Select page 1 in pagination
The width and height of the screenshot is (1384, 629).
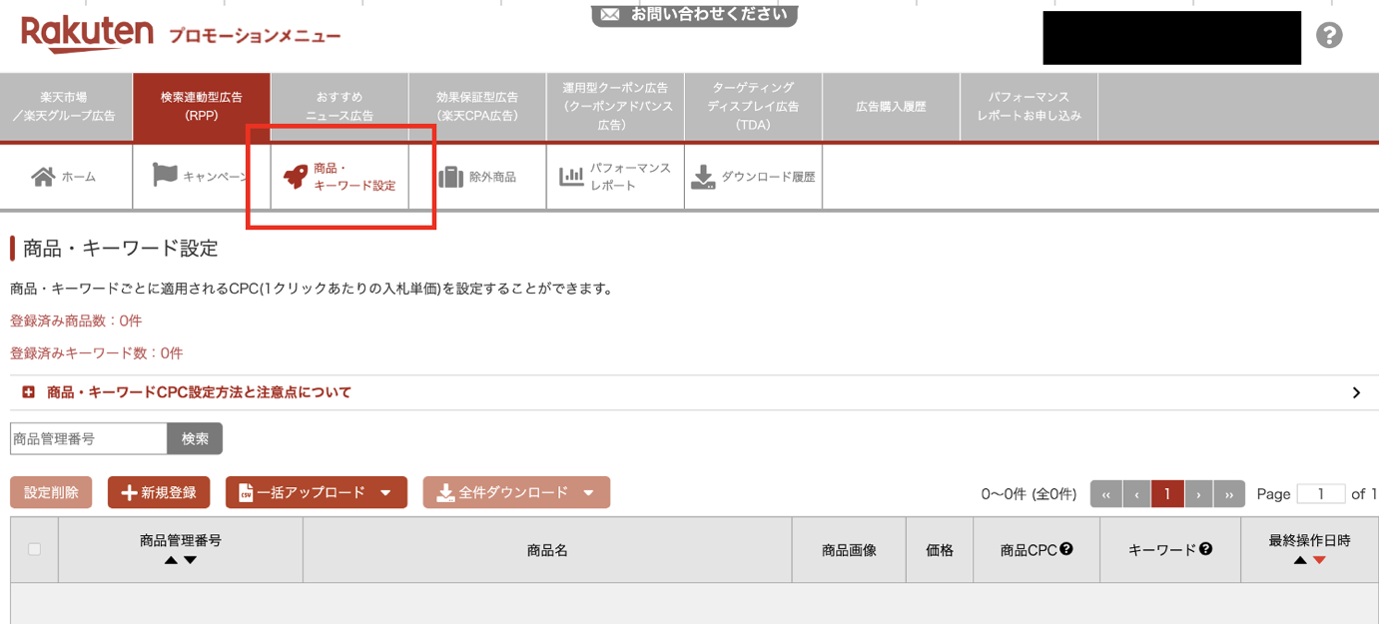[1168, 494]
